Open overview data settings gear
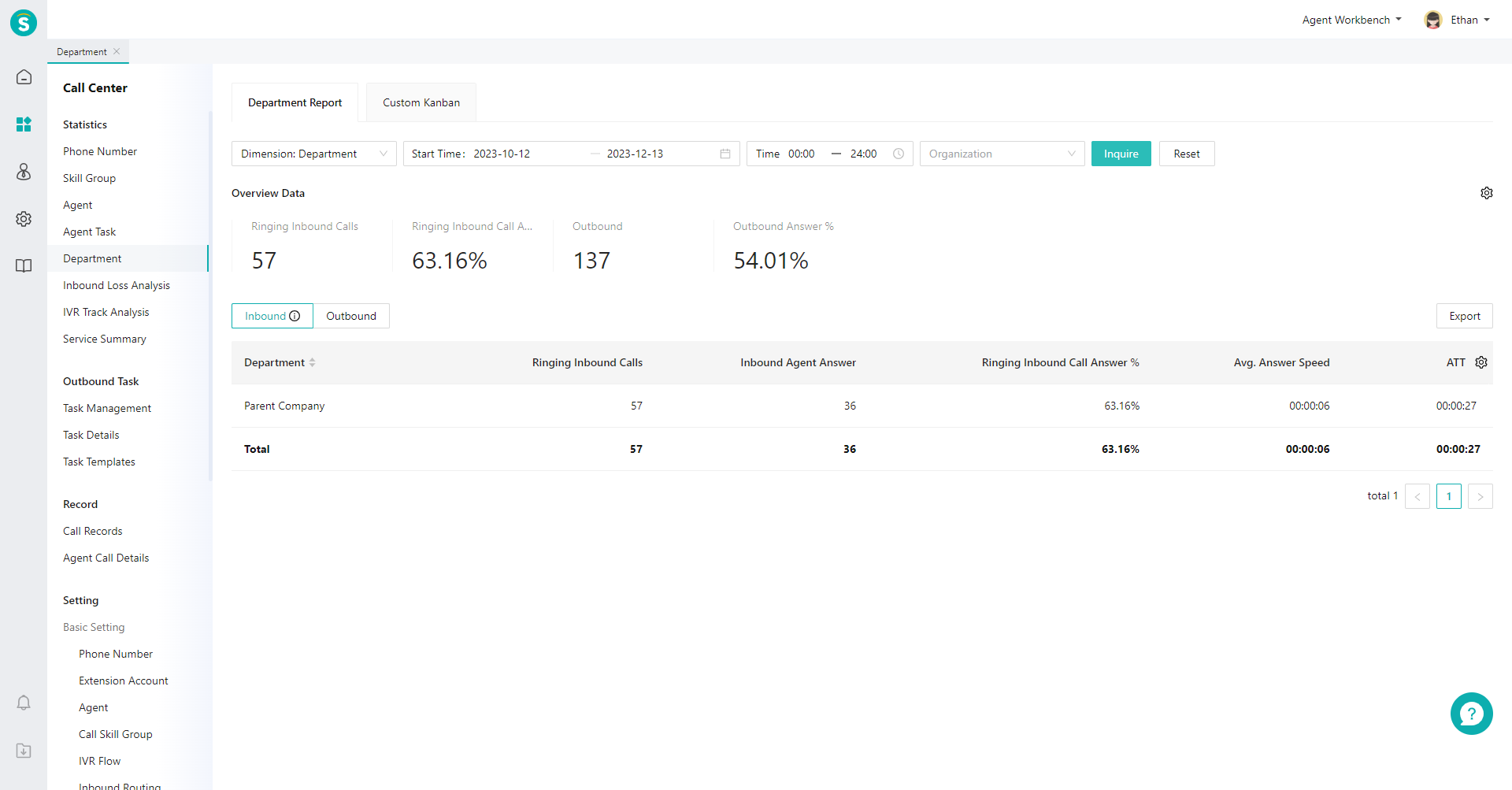This screenshot has width=1512, height=790. [1486, 193]
